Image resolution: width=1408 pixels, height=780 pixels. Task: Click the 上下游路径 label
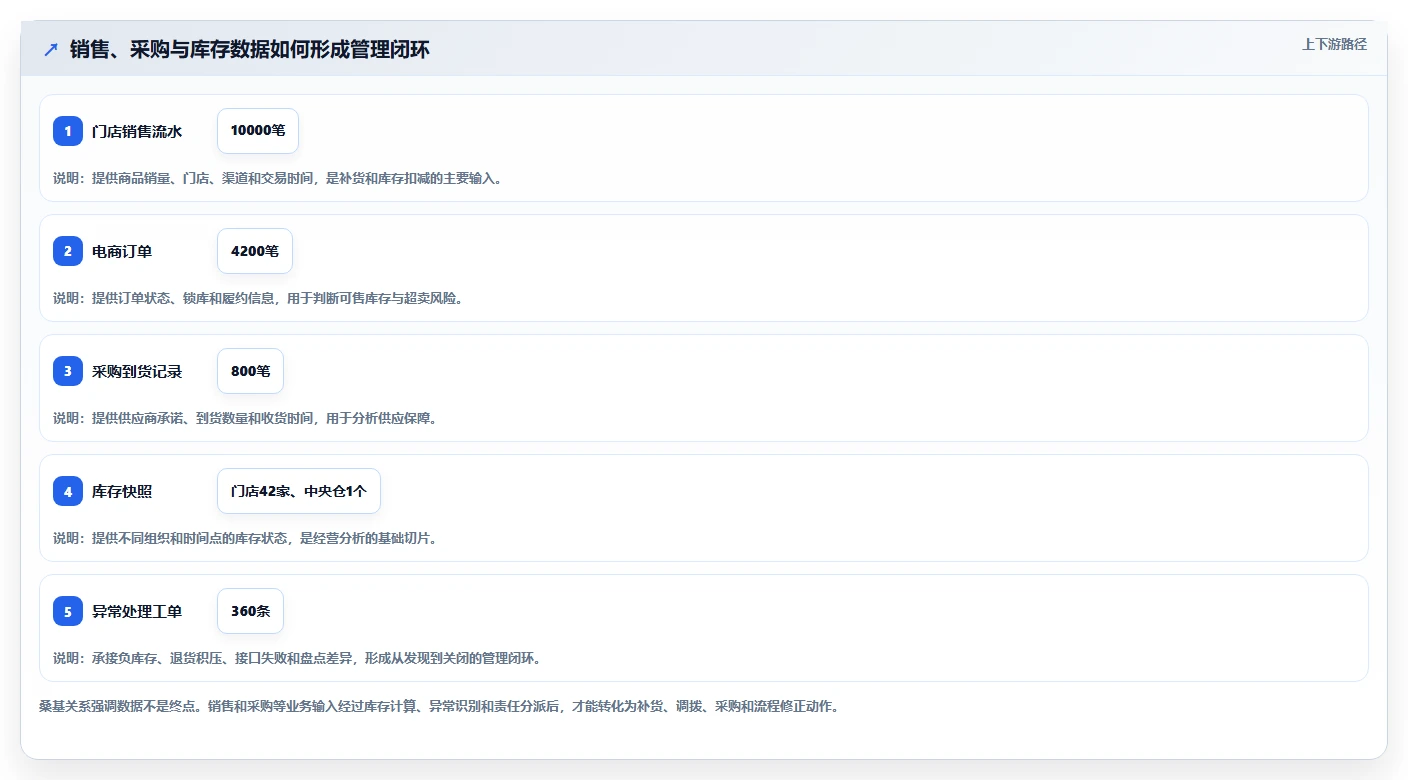click(1334, 44)
